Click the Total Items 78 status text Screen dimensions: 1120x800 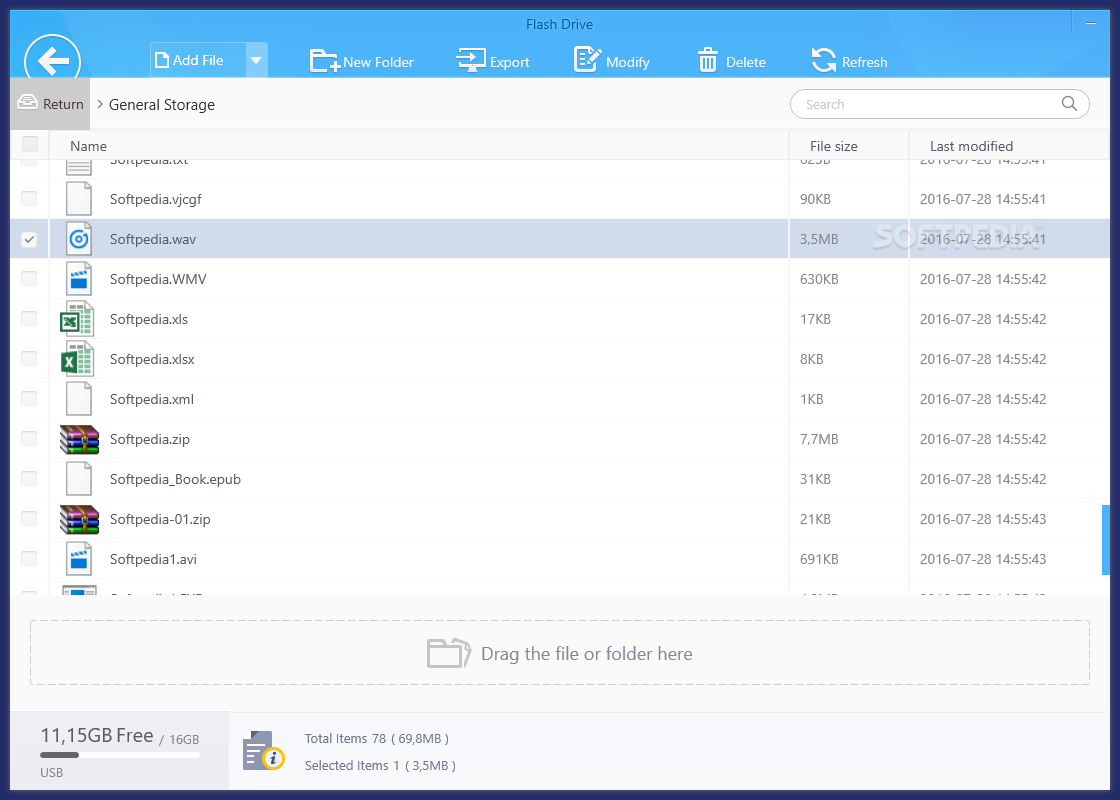[x=376, y=739]
